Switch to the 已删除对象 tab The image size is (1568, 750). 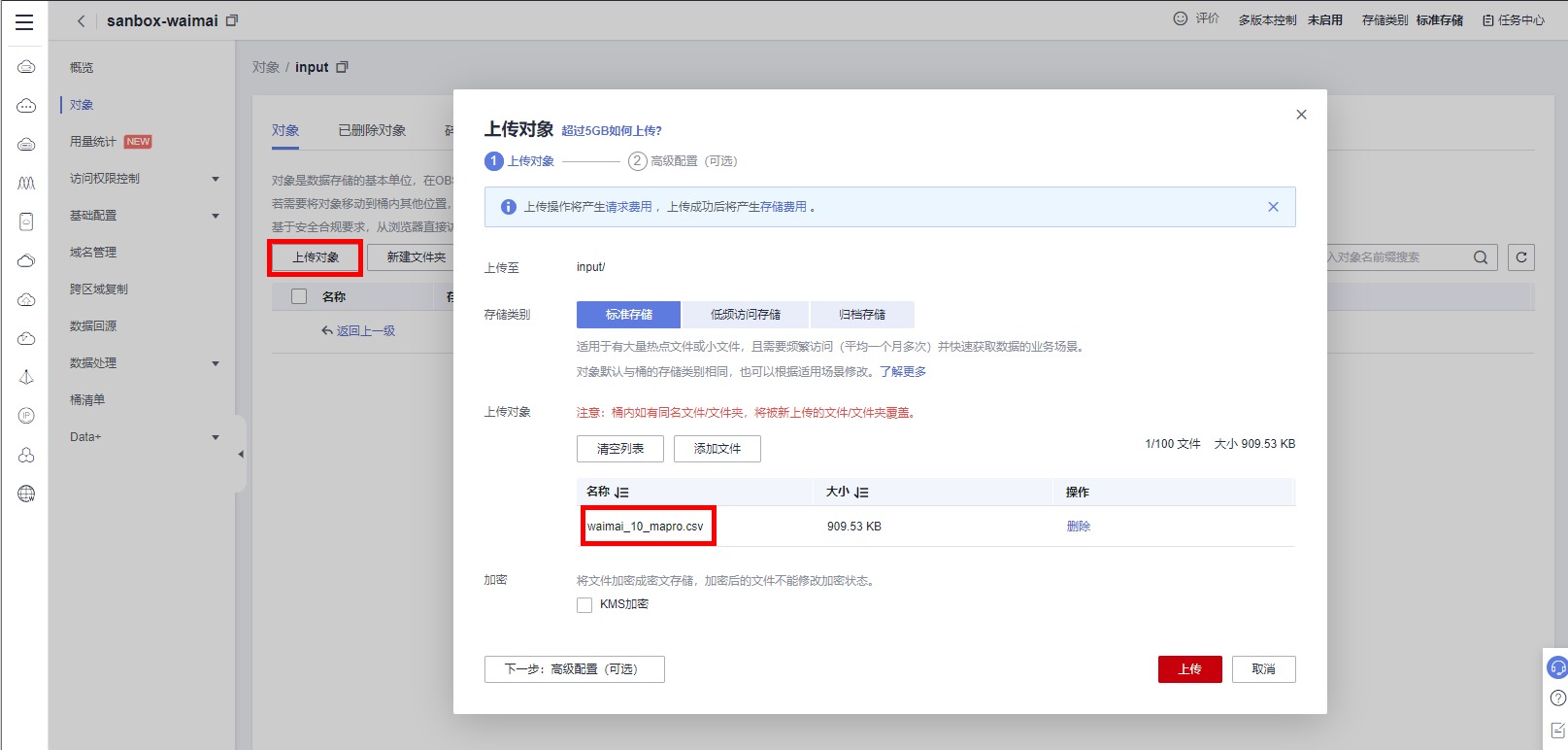372,130
